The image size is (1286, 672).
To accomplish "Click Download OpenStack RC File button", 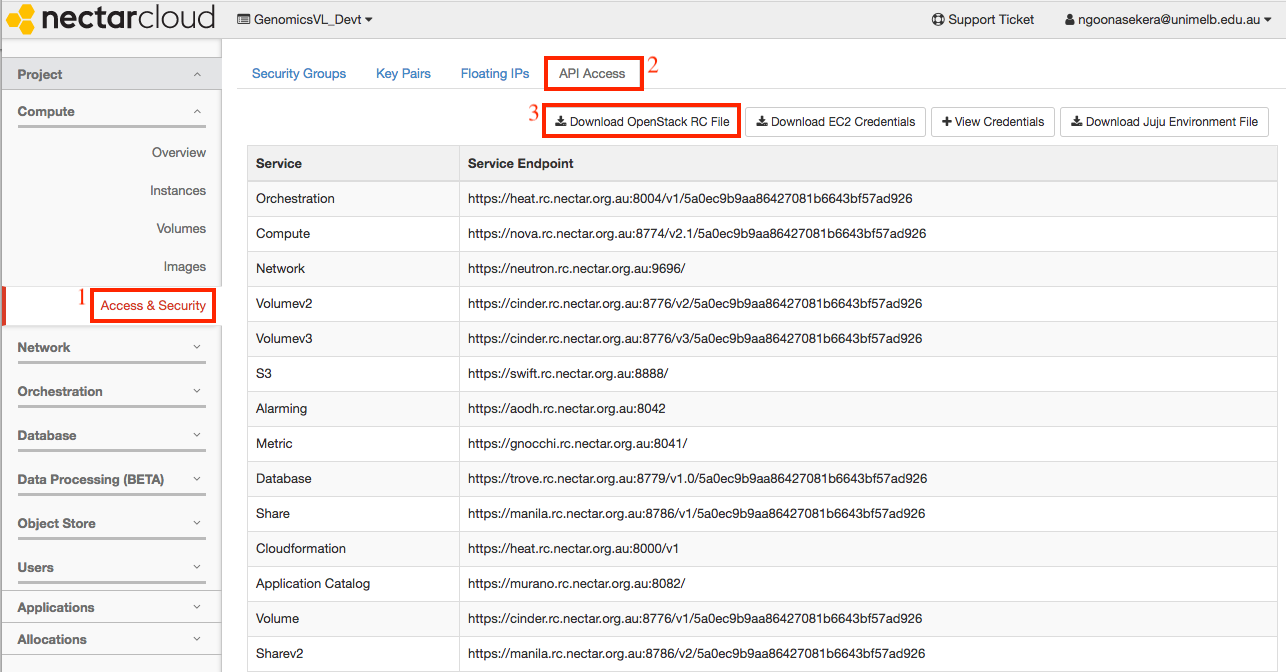I will pyautogui.click(x=642, y=122).
